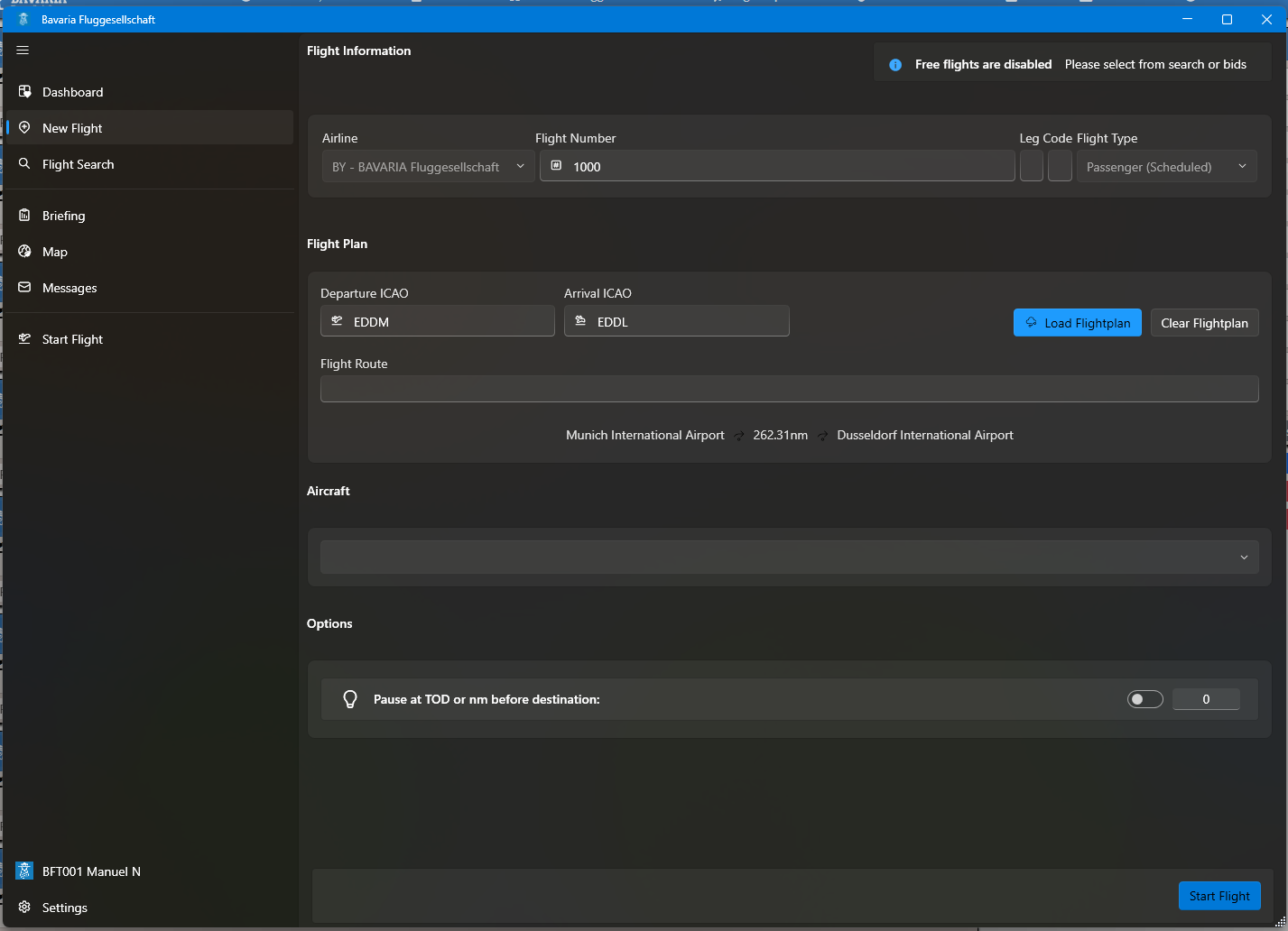Screen dimensions: 1288x931
Task: Click the Settings gear icon
Action: coord(24,908)
